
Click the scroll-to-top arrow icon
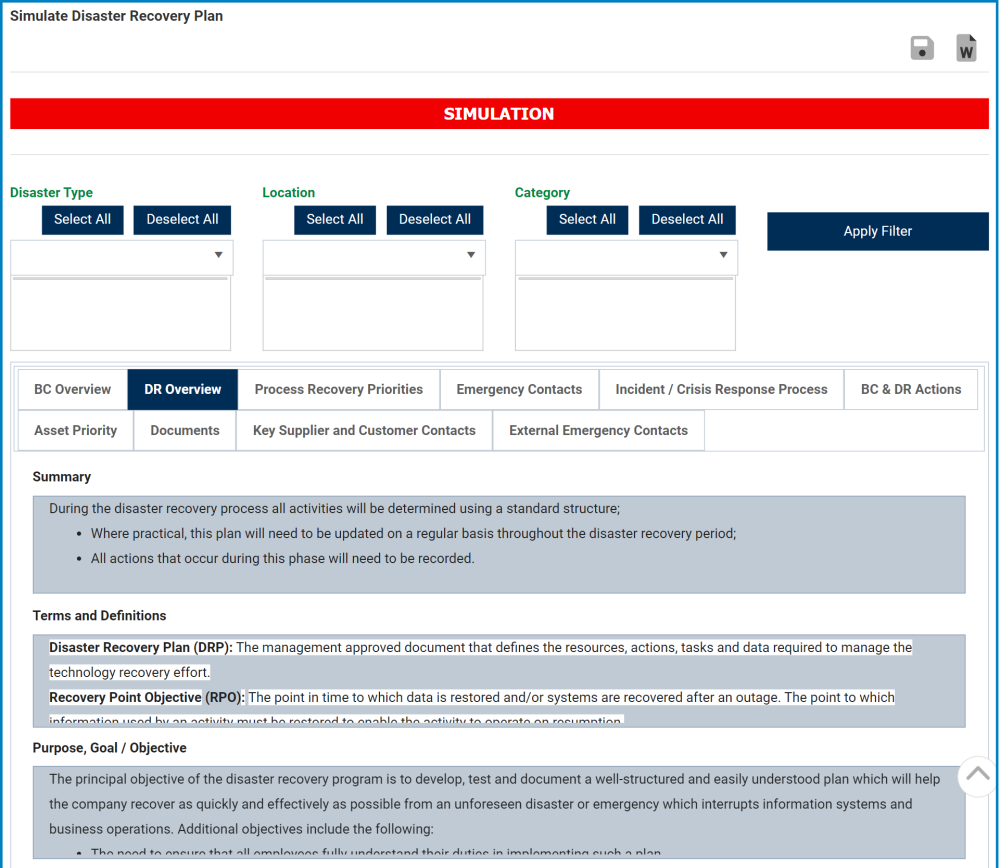[977, 776]
